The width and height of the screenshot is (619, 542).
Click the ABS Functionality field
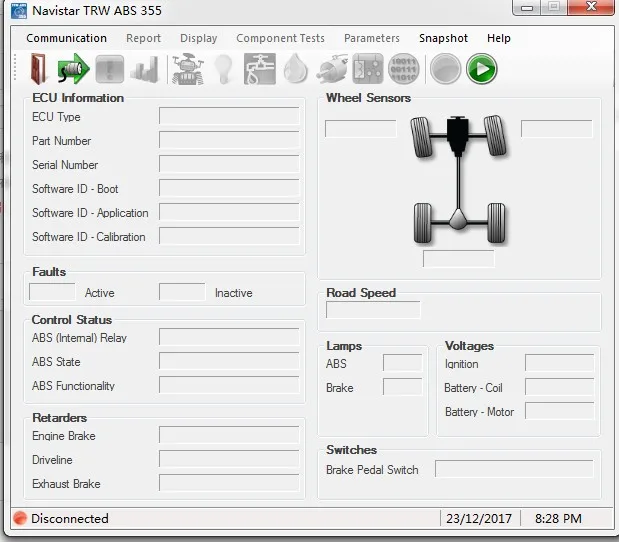click(x=229, y=385)
